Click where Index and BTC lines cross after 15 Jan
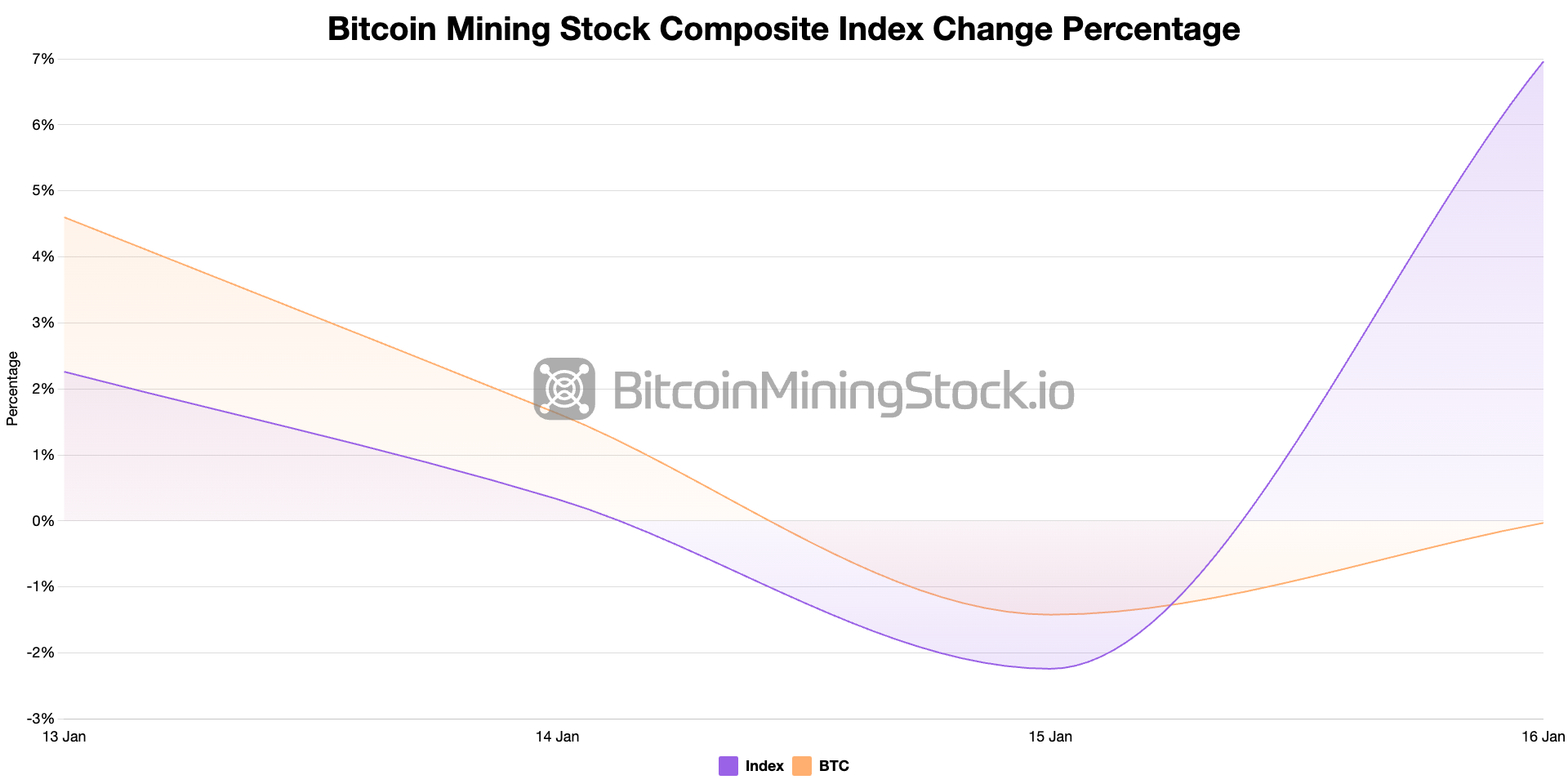The width and height of the screenshot is (1568, 784). point(1172,604)
